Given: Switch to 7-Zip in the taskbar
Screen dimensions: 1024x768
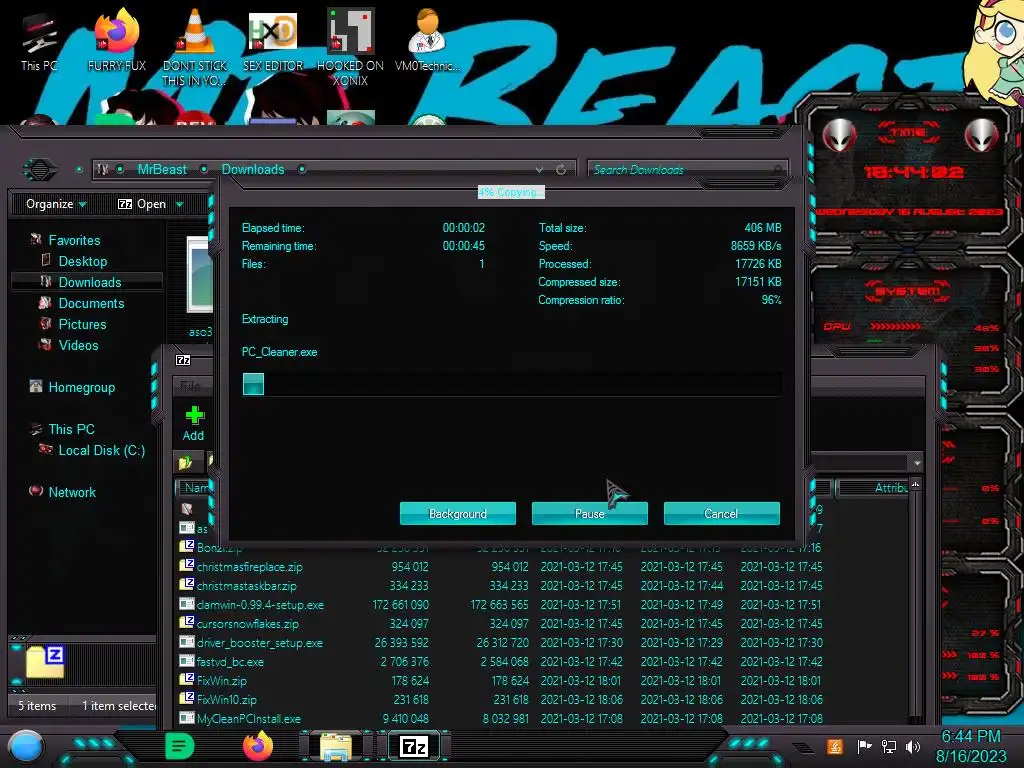Looking at the screenshot, I should coord(414,746).
